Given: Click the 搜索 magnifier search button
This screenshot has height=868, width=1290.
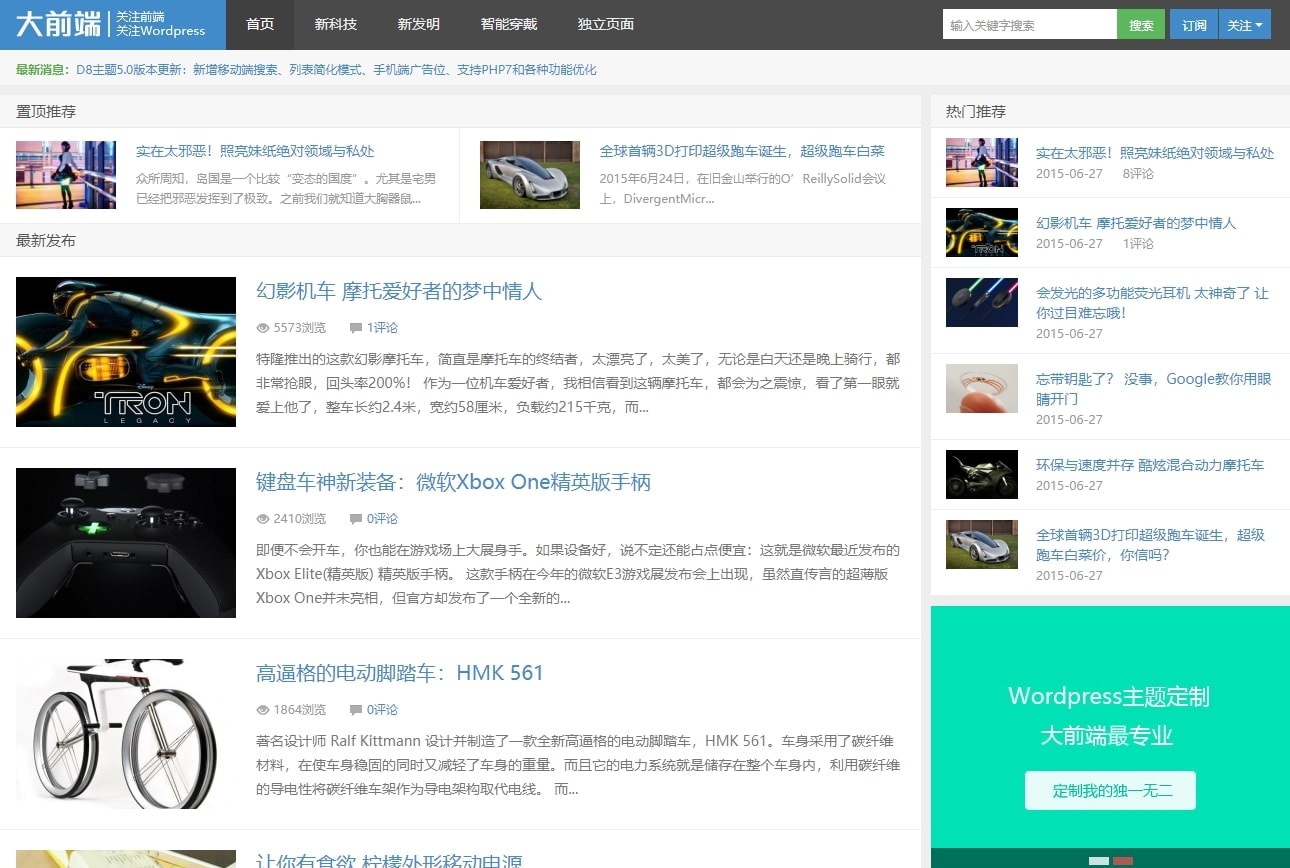Looking at the screenshot, I should click(x=1141, y=23).
